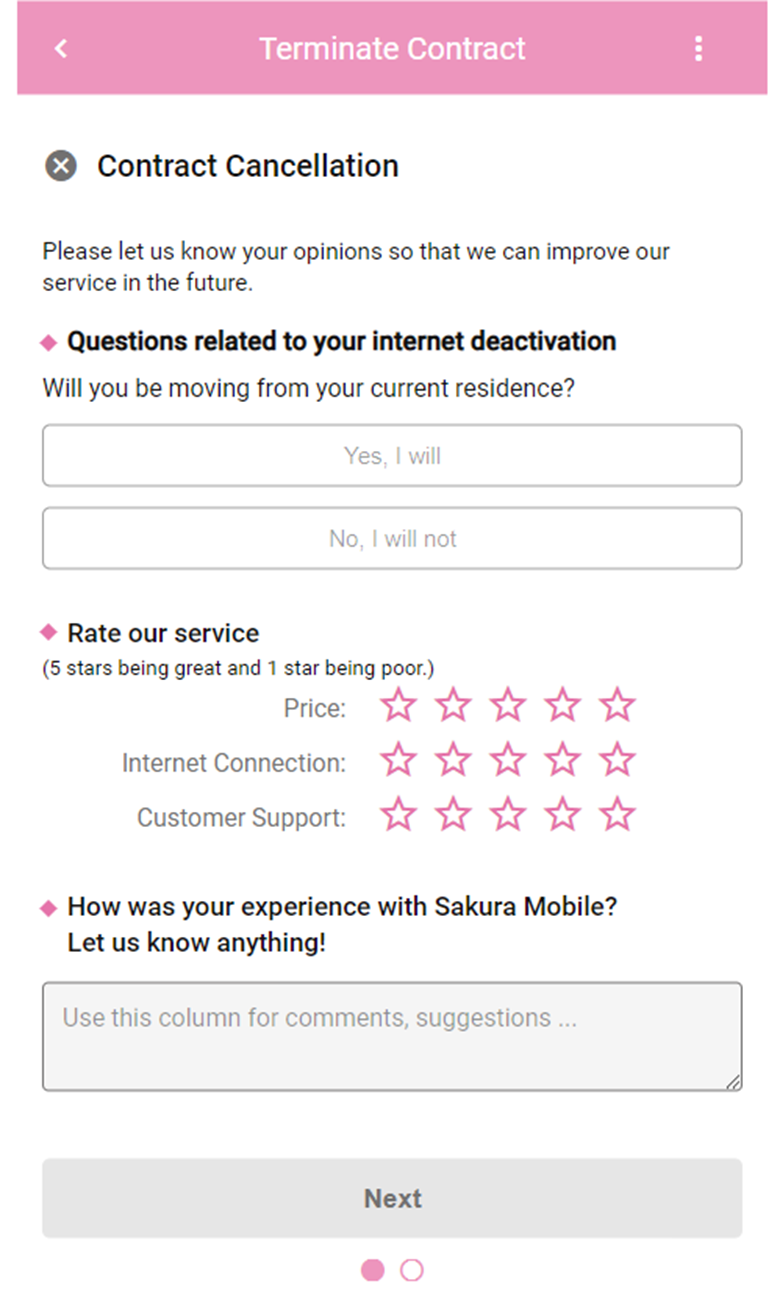Viewport: 780px width, 1292px height.
Task: Open the three-dot overflow menu
Action: point(698,48)
